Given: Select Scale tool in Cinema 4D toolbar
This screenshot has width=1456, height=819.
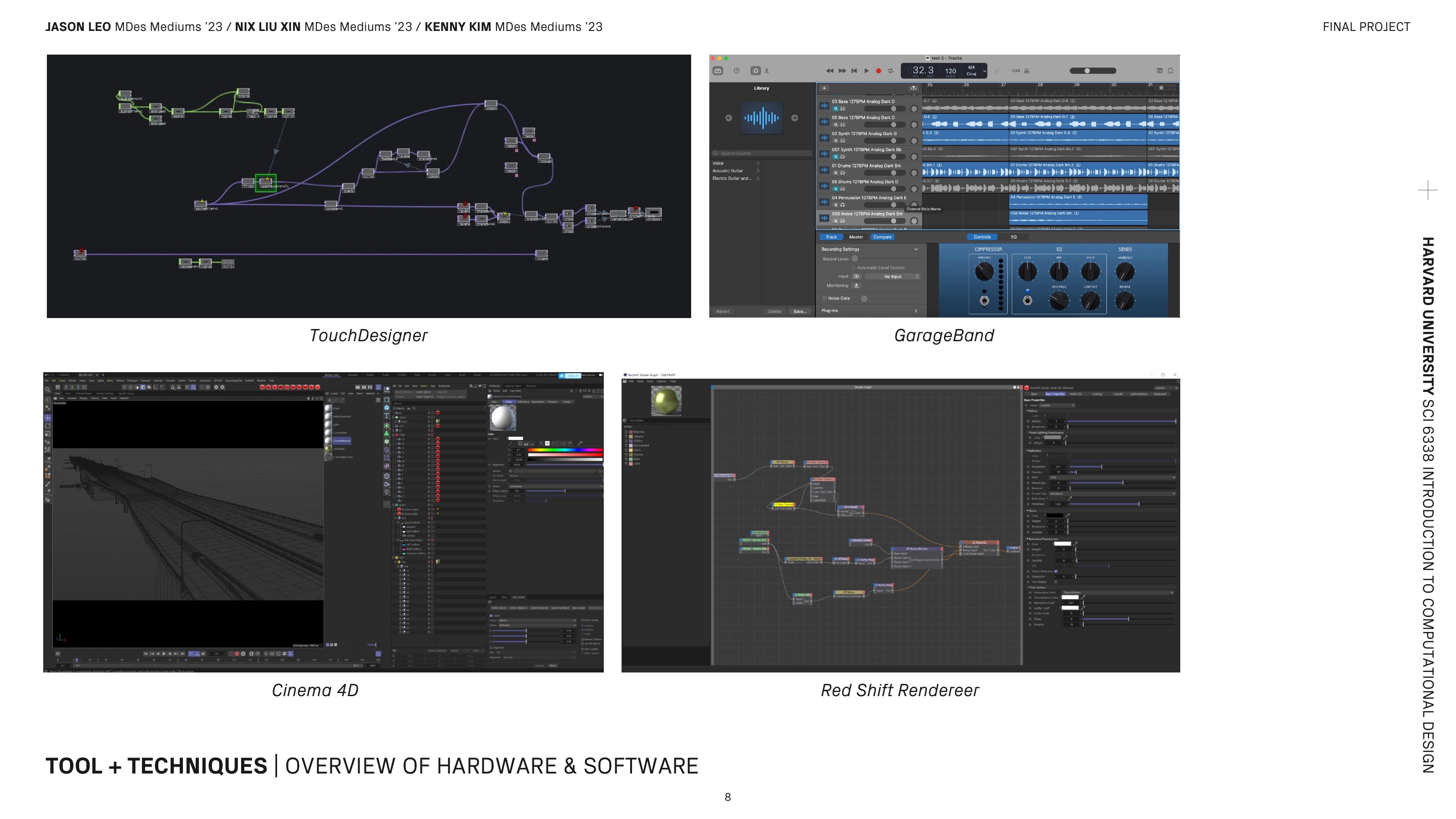Looking at the screenshot, I should click(x=47, y=434).
